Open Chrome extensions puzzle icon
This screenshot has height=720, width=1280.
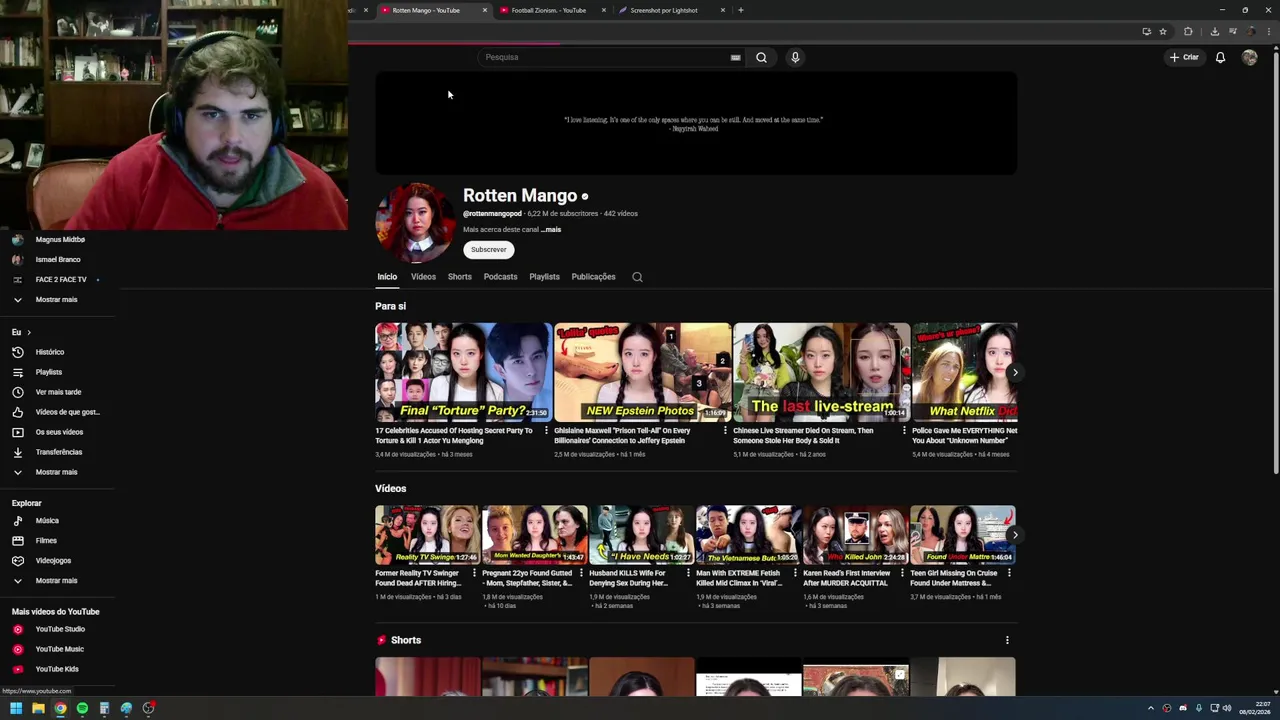[1188, 31]
